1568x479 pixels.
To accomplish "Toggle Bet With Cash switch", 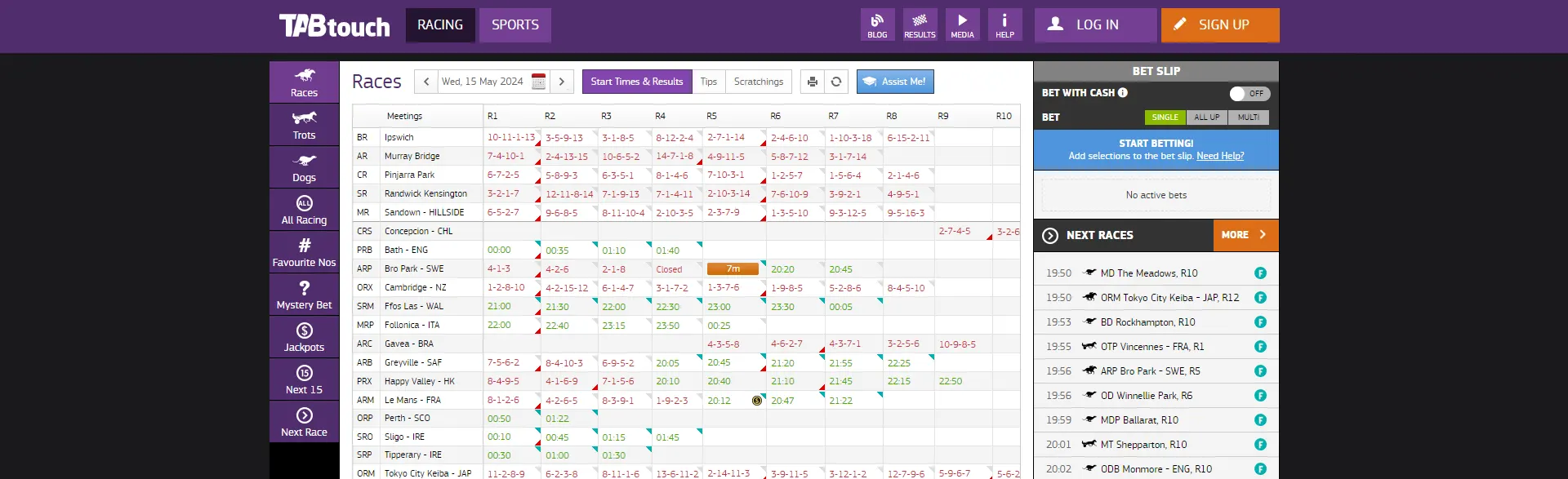I will point(1249,93).
